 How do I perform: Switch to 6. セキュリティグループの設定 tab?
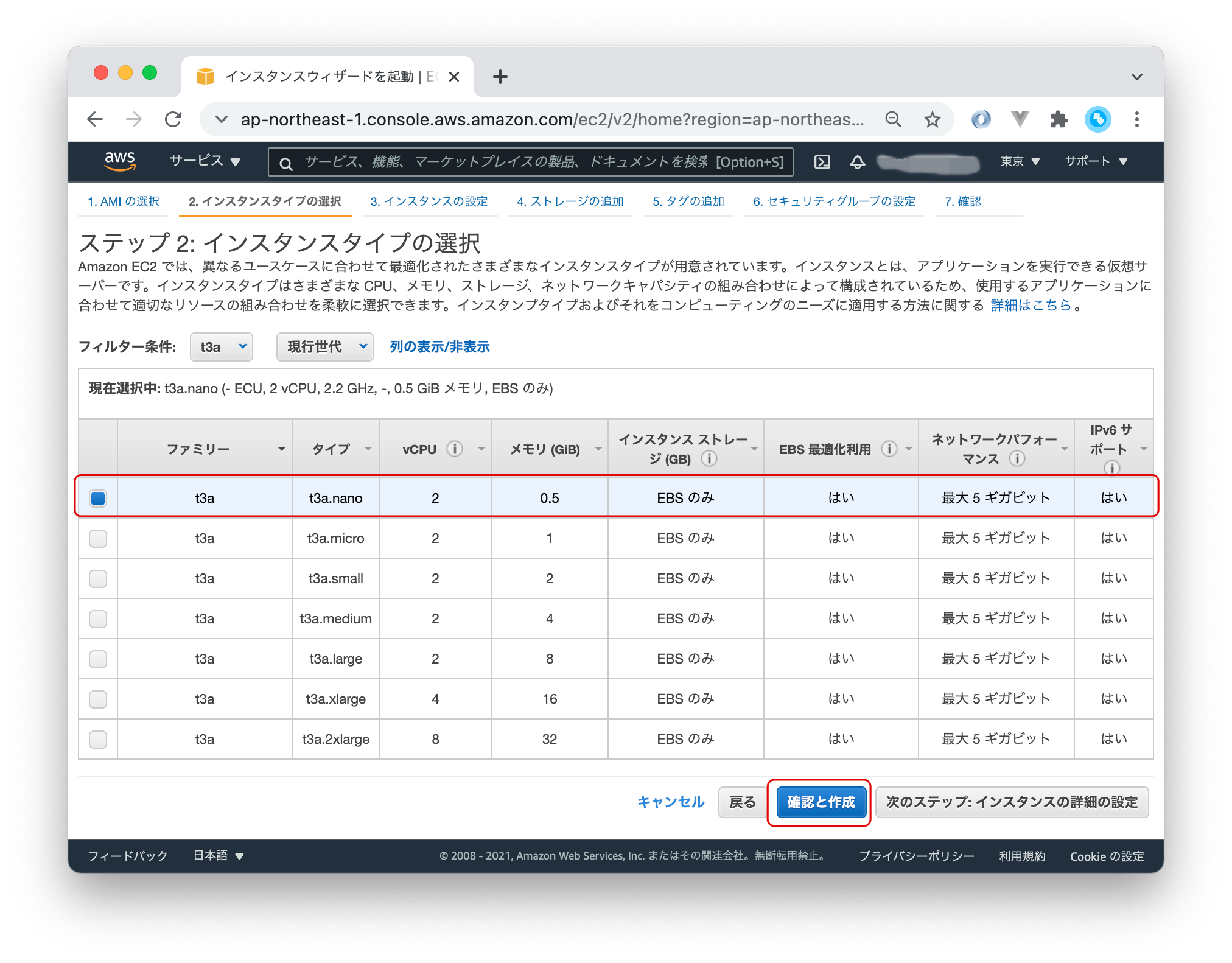point(834,201)
